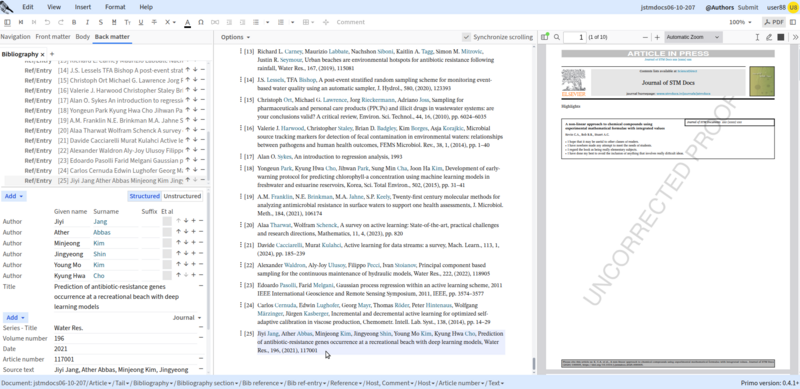Open Add dropdown above author list
The height and width of the screenshot is (389, 800).
tap(14, 196)
